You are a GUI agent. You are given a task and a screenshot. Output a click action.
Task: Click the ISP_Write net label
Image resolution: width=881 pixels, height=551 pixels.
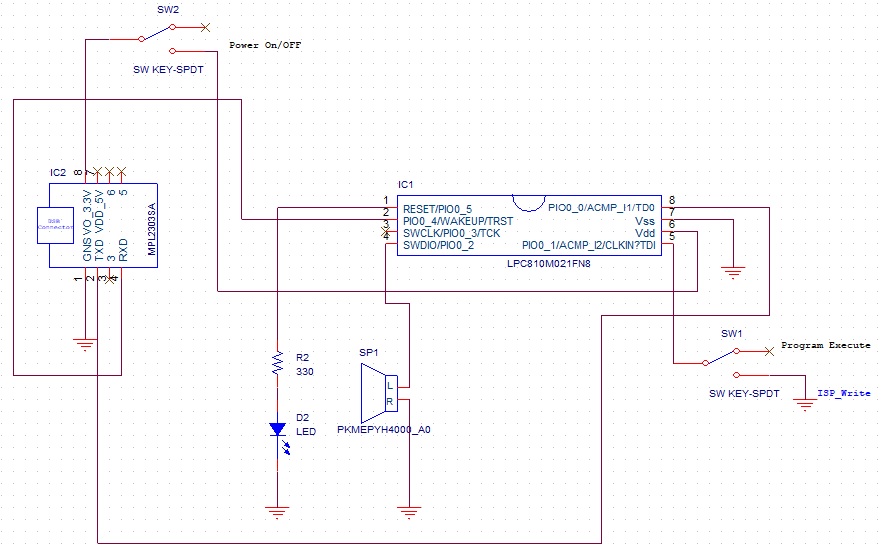(x=843, y=394)
